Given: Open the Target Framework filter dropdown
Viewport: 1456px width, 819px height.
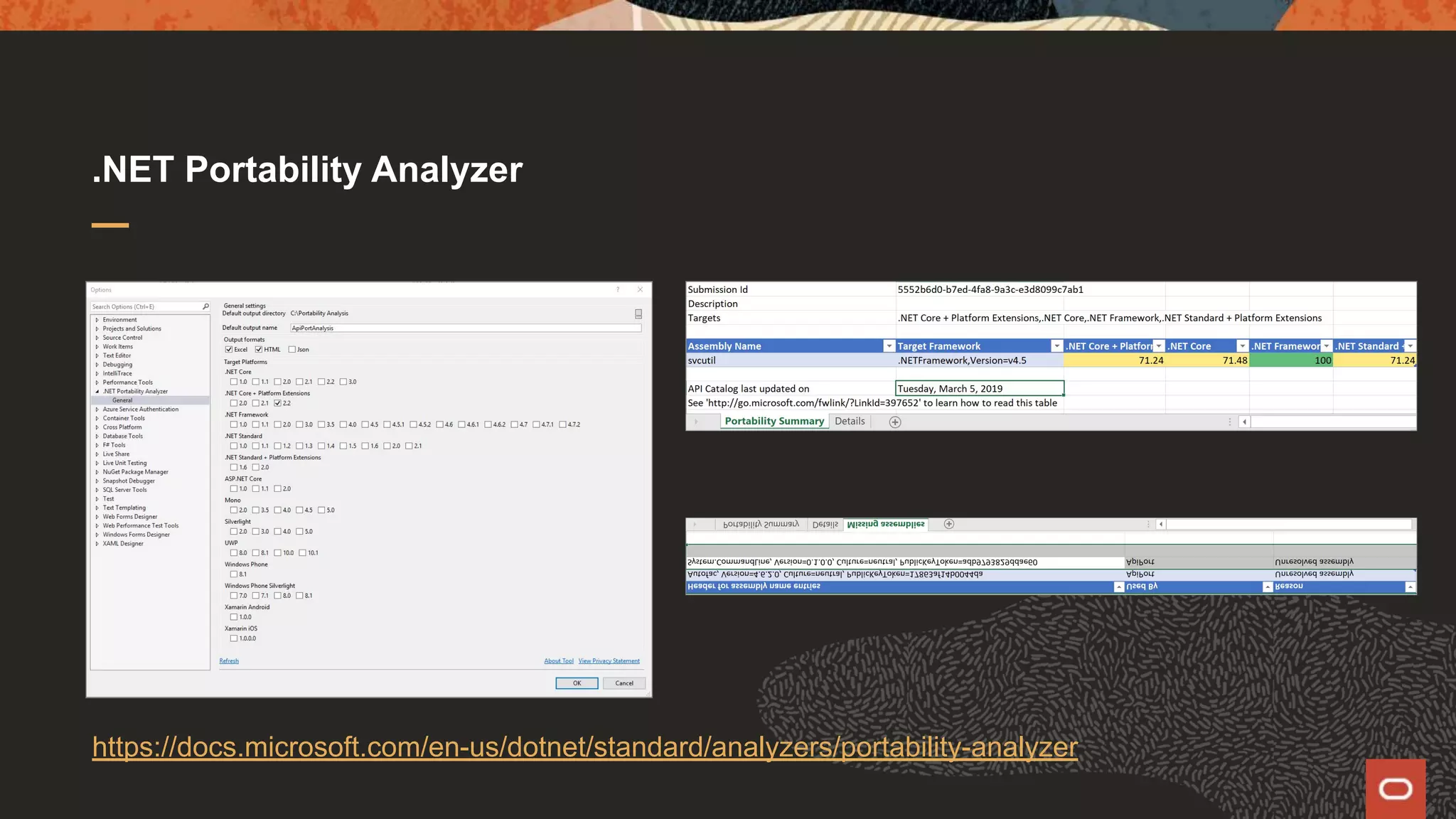Looking at the screenshot, I should [x=1056, y=346].
